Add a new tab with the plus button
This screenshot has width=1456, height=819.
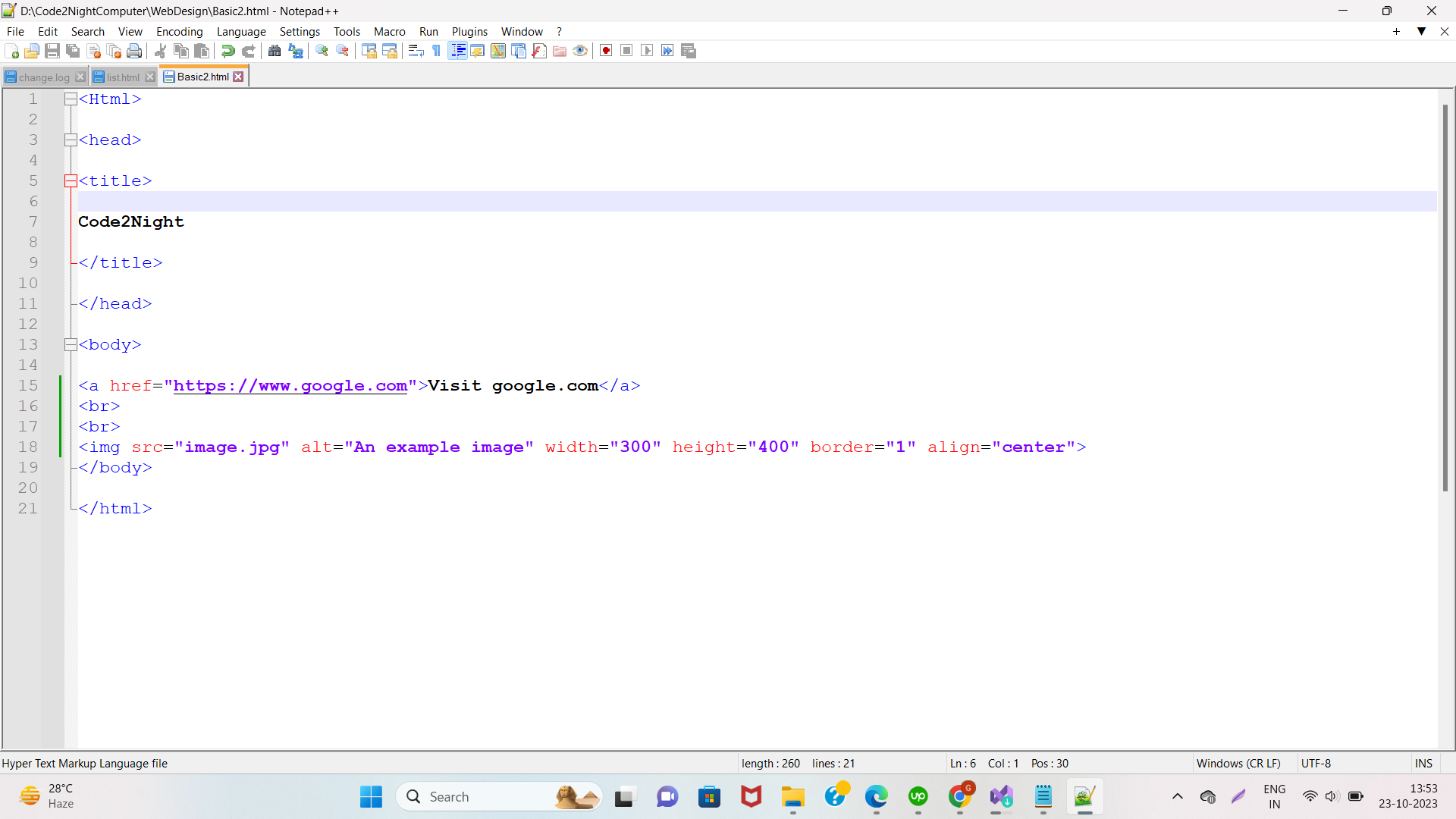pyautogui.click(x=1396, y=31)
